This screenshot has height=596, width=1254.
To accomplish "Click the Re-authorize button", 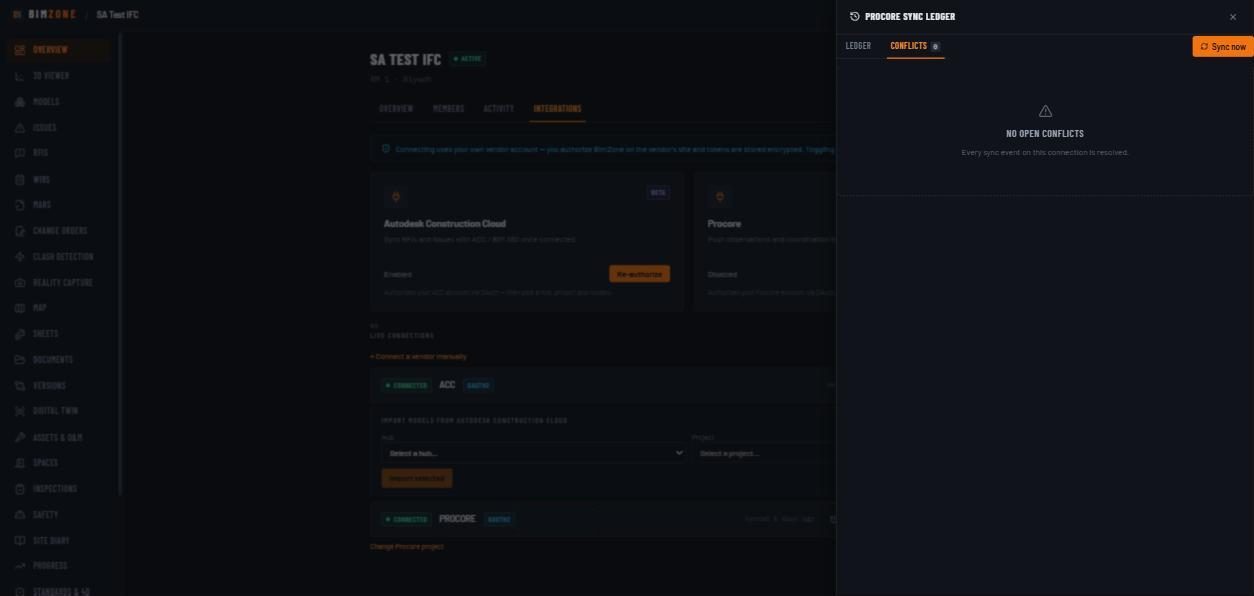I will pos(639,274).
